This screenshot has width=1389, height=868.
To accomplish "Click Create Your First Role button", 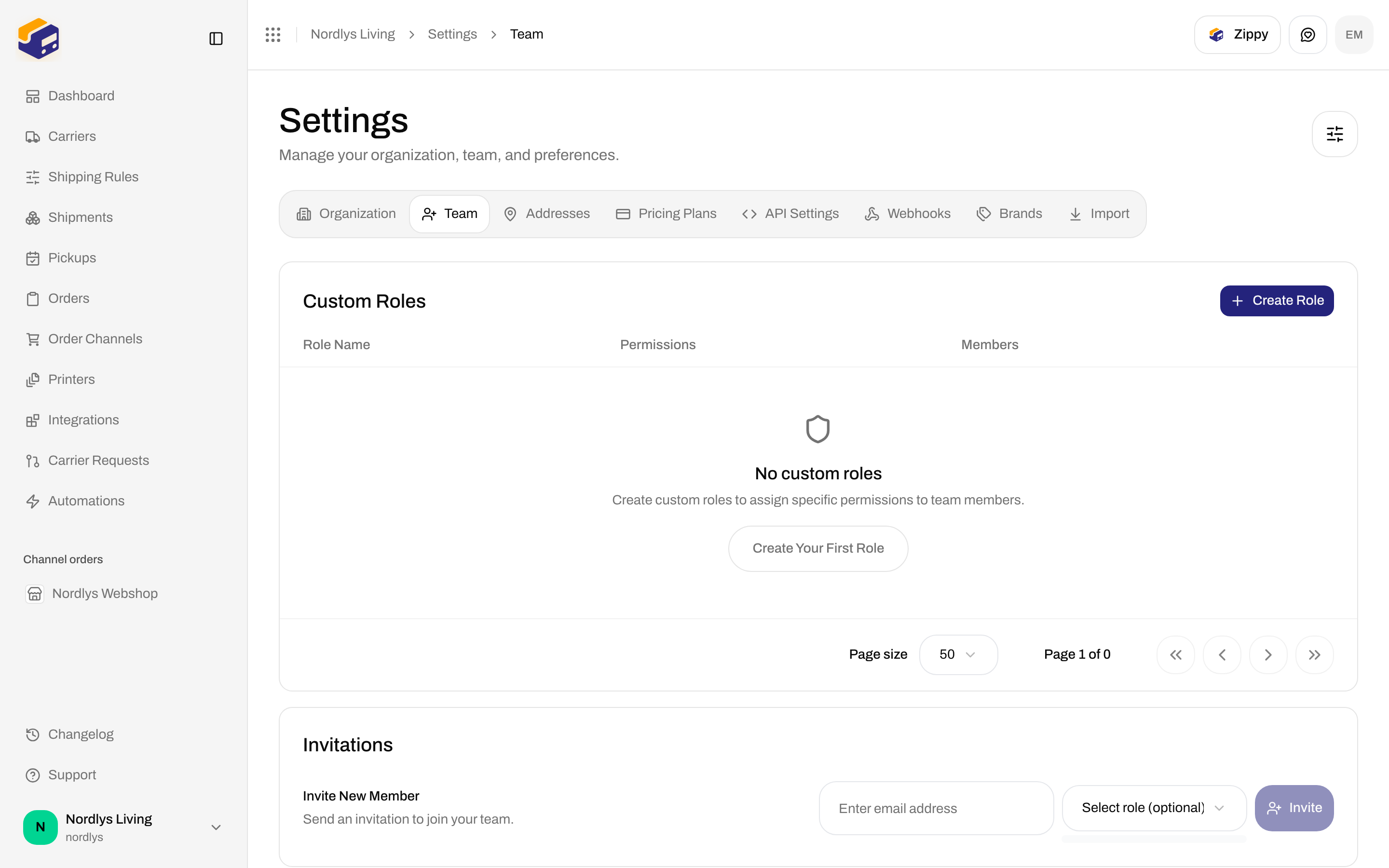I will [x=818, y=548].
